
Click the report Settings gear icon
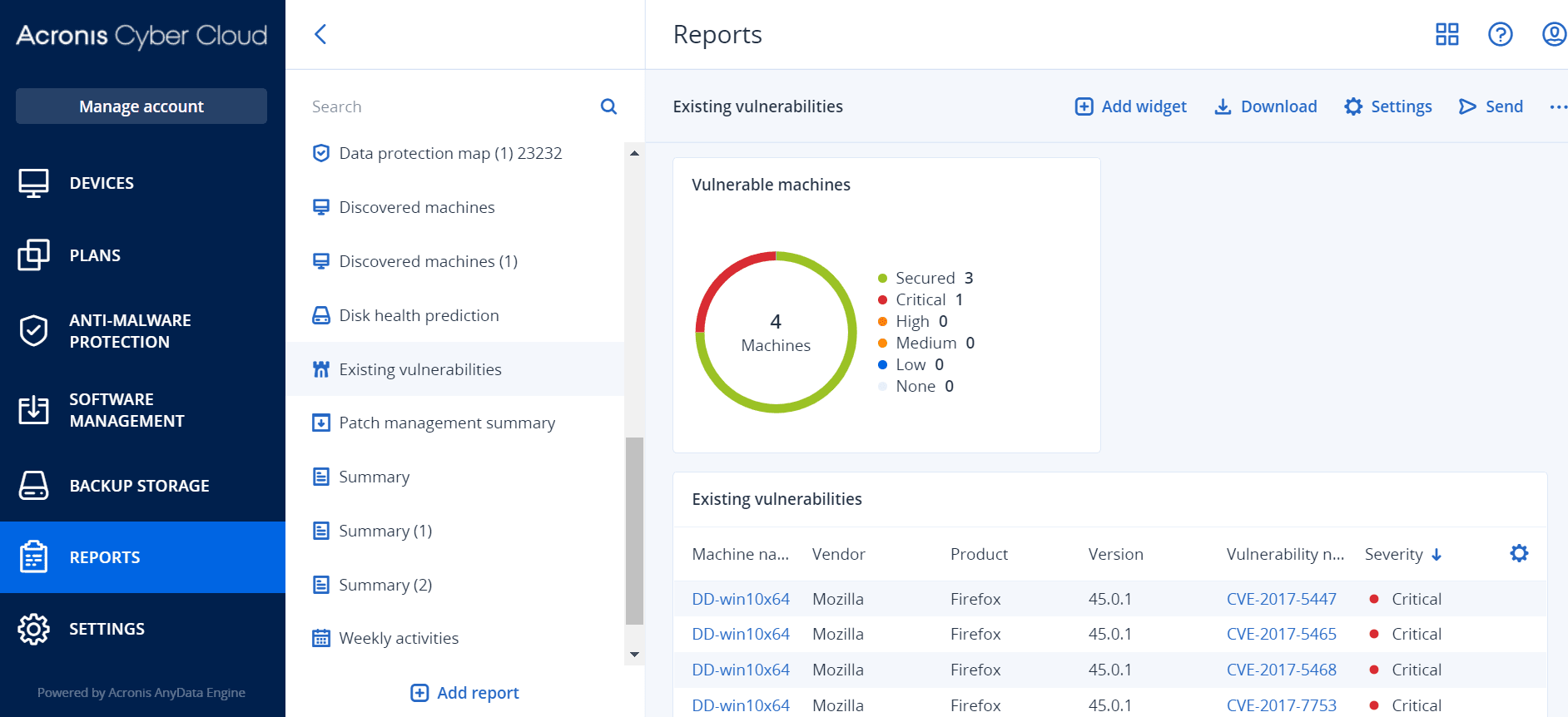(x=1353, y=106)
